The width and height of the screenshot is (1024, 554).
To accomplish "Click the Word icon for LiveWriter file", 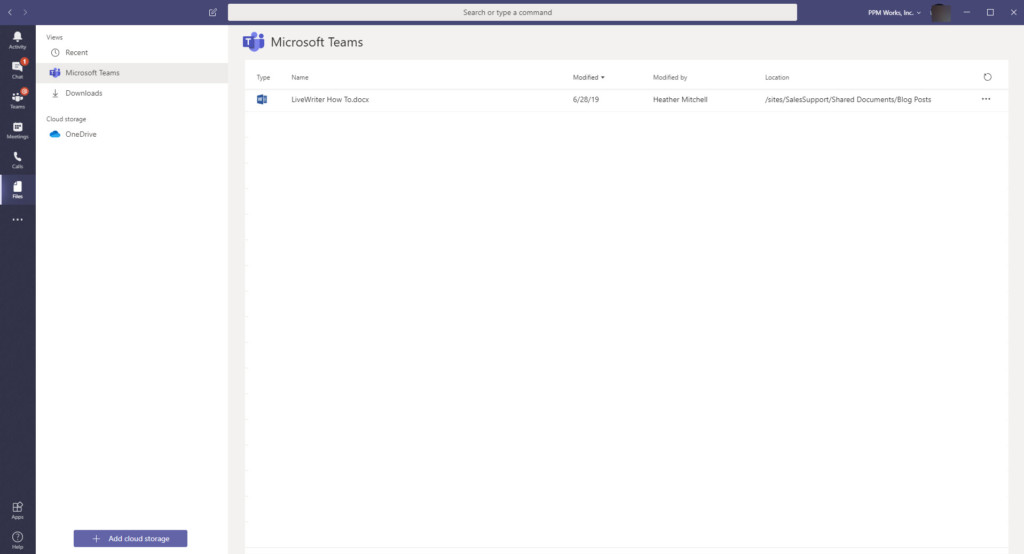I will pyautogui.click(x=262, y=99).
